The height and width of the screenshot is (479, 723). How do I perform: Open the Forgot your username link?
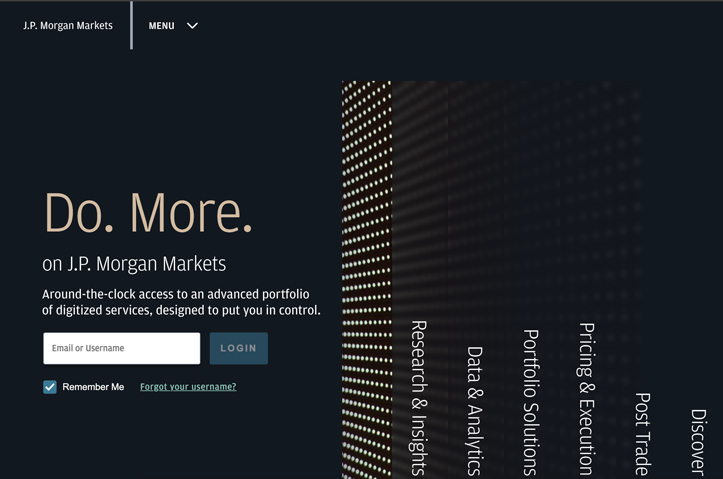[188, 387]
